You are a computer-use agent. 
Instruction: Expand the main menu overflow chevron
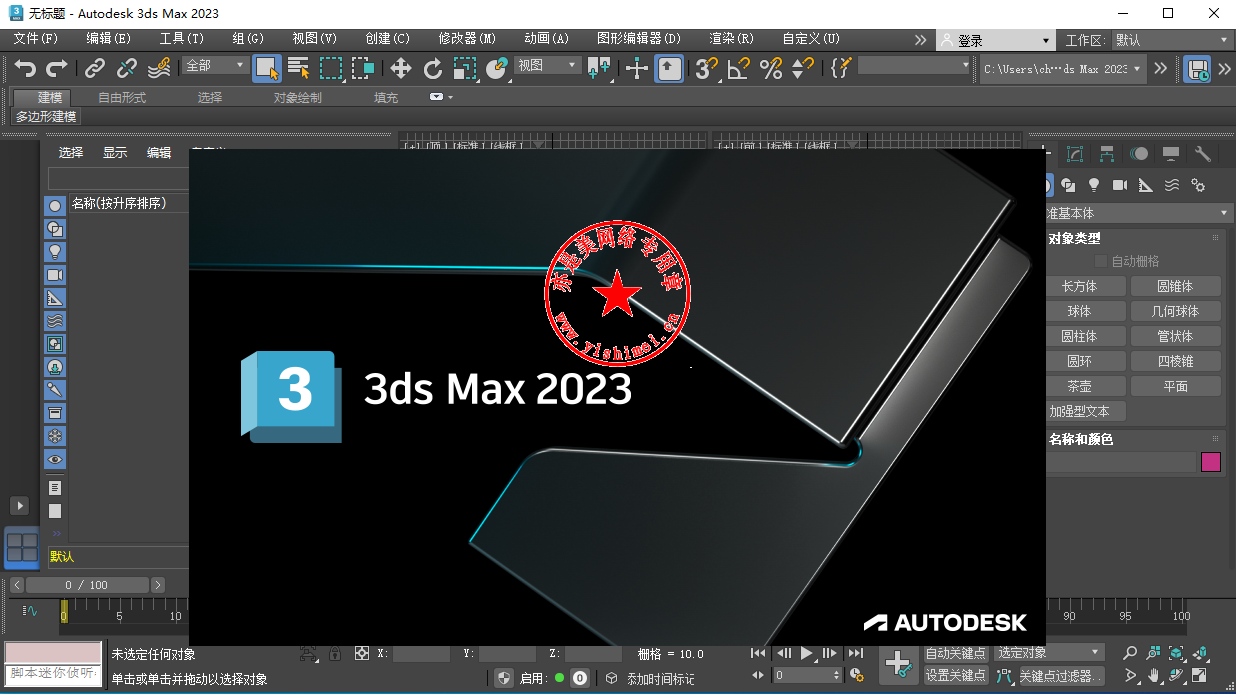click(921, 40)
